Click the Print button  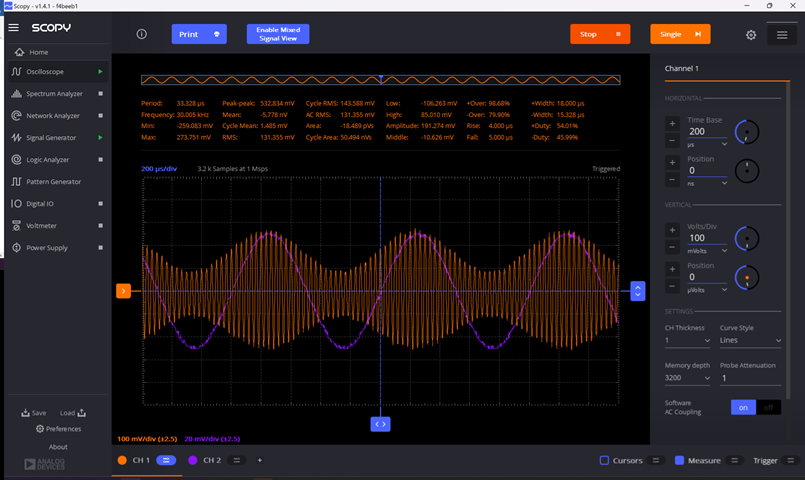pos(199,34)
